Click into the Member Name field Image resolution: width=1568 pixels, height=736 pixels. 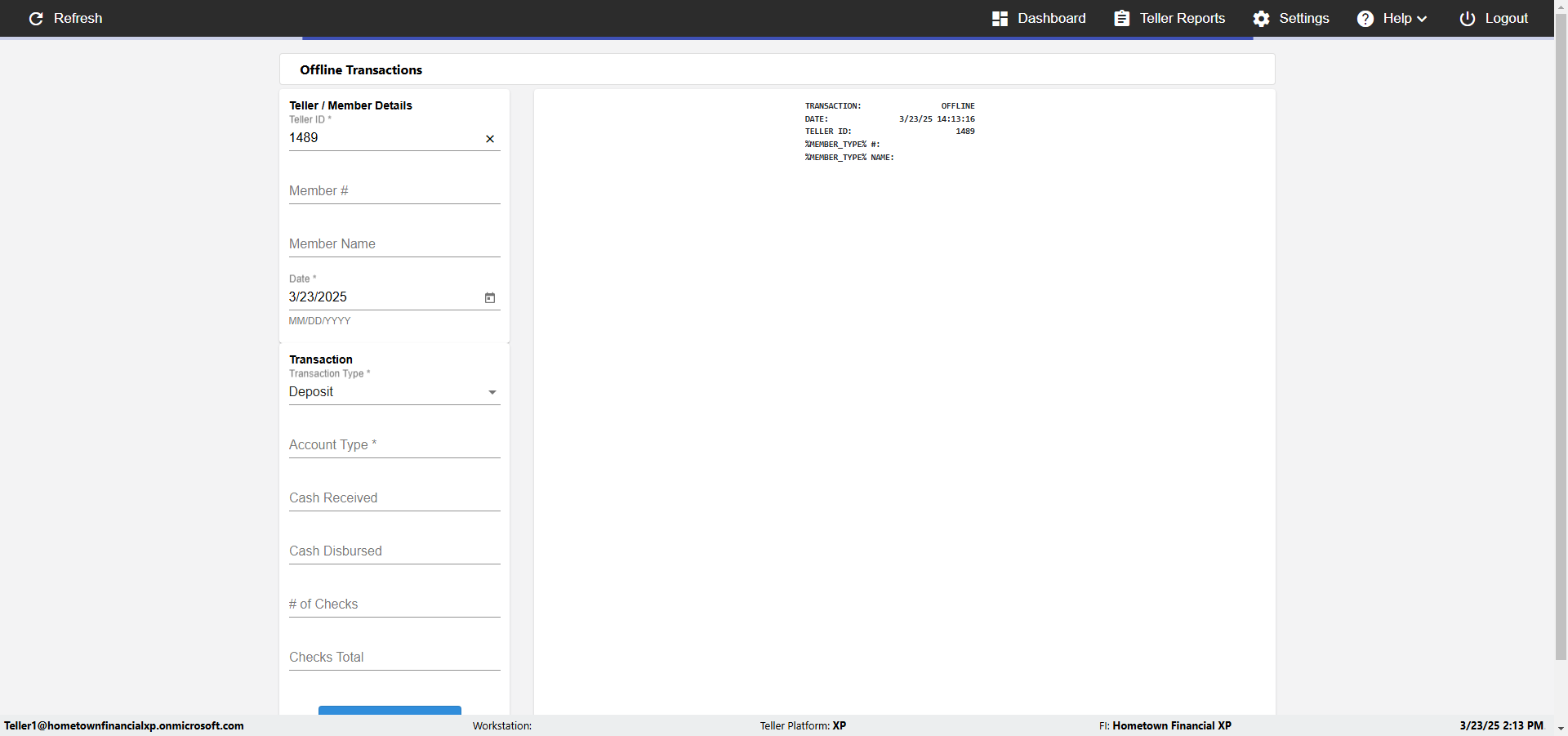pos(394,244)
